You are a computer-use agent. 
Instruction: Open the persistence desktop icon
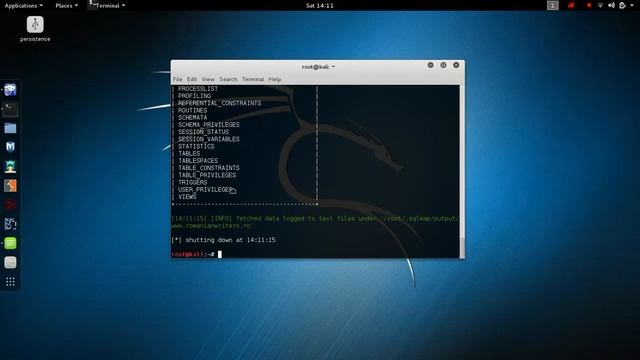(x=35, y=29)
